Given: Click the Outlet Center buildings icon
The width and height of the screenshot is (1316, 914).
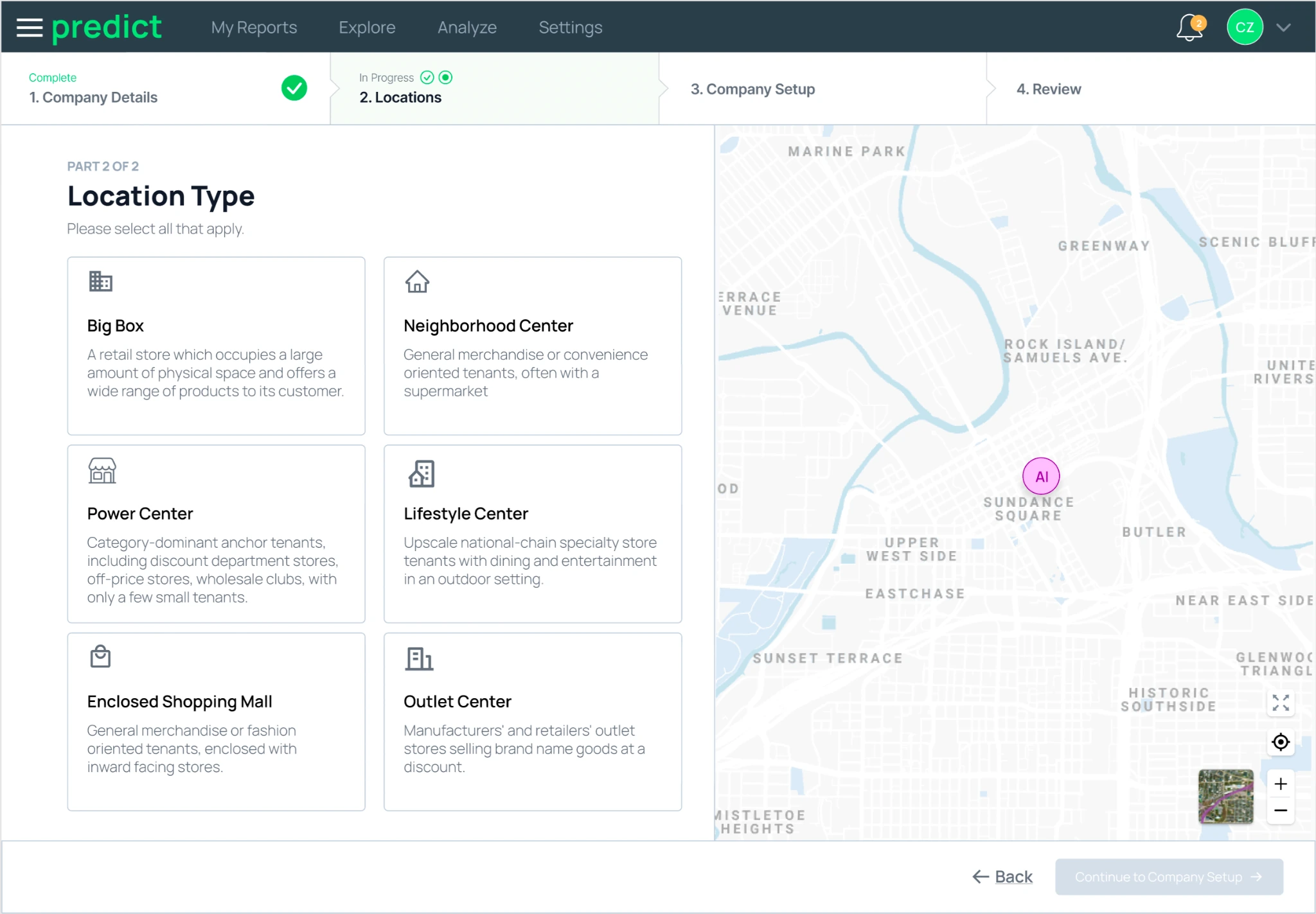Looking at the screenshot, I should (x=419, y=659).
